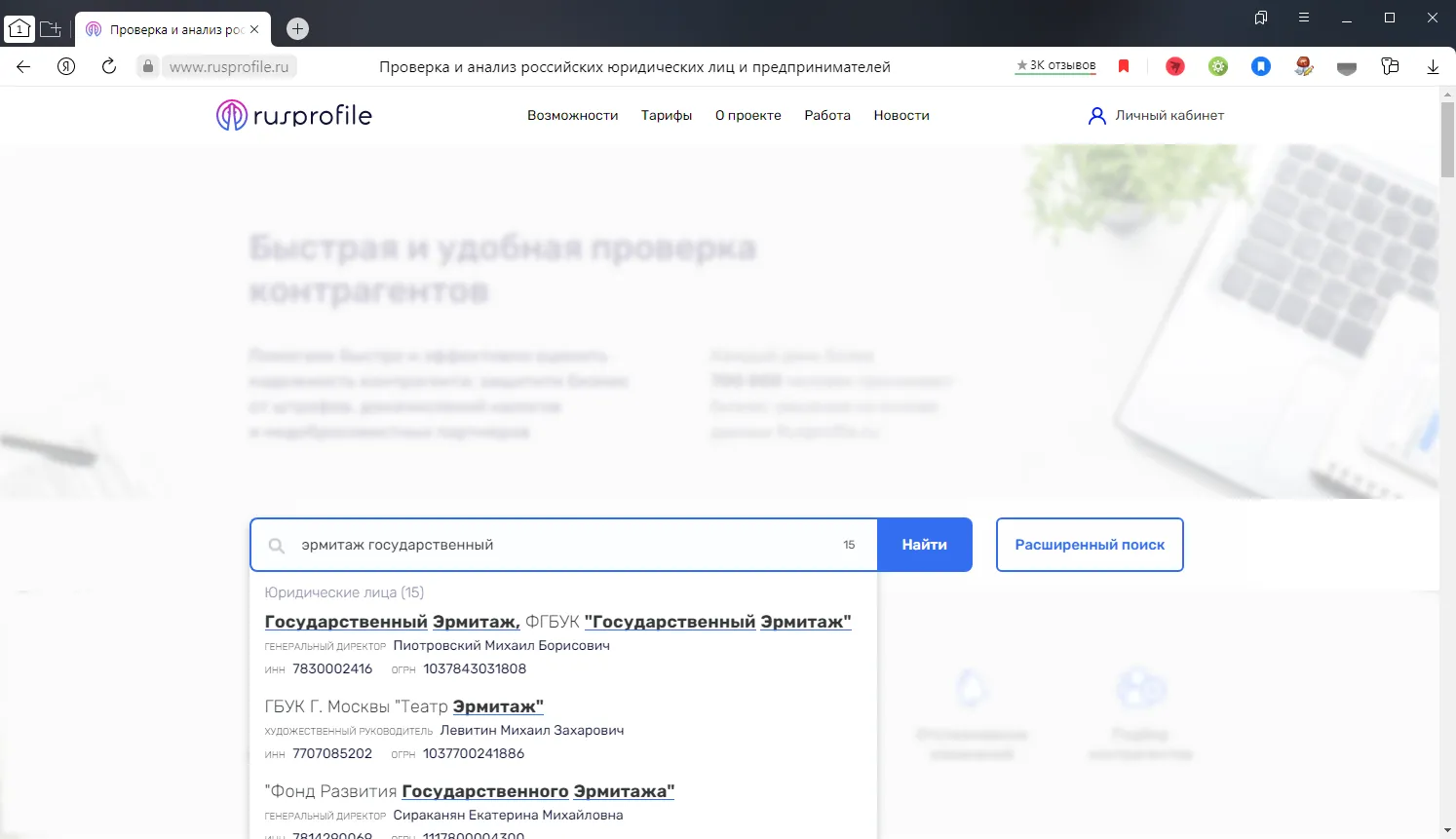
Task: Open the downloads arrow icon
Action: coord(1433,66)
